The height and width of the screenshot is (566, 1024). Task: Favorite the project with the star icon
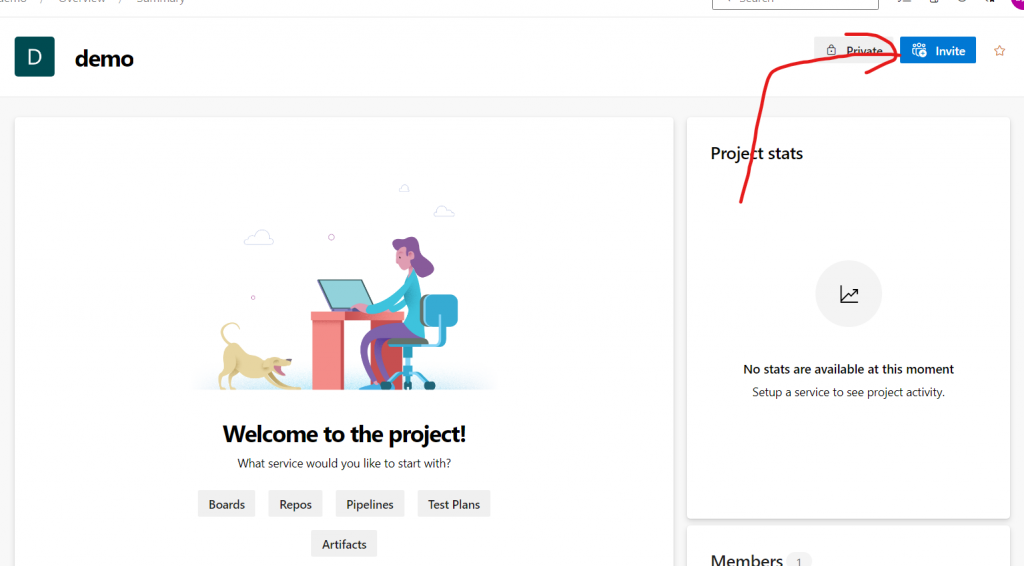999,51
